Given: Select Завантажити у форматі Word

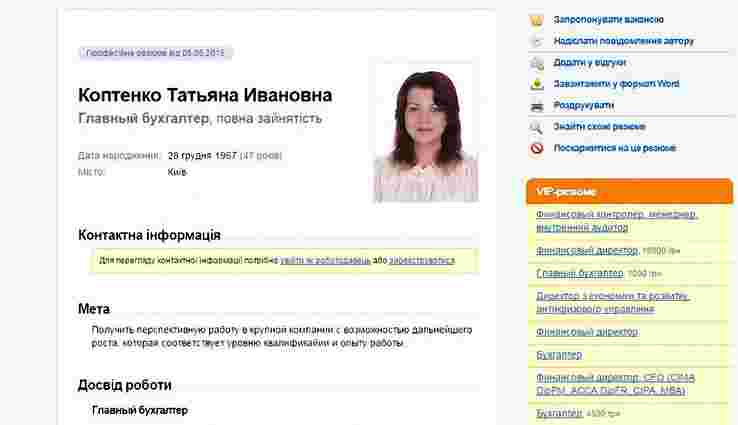Looking at the screenshot, I should tap(616, 84).
